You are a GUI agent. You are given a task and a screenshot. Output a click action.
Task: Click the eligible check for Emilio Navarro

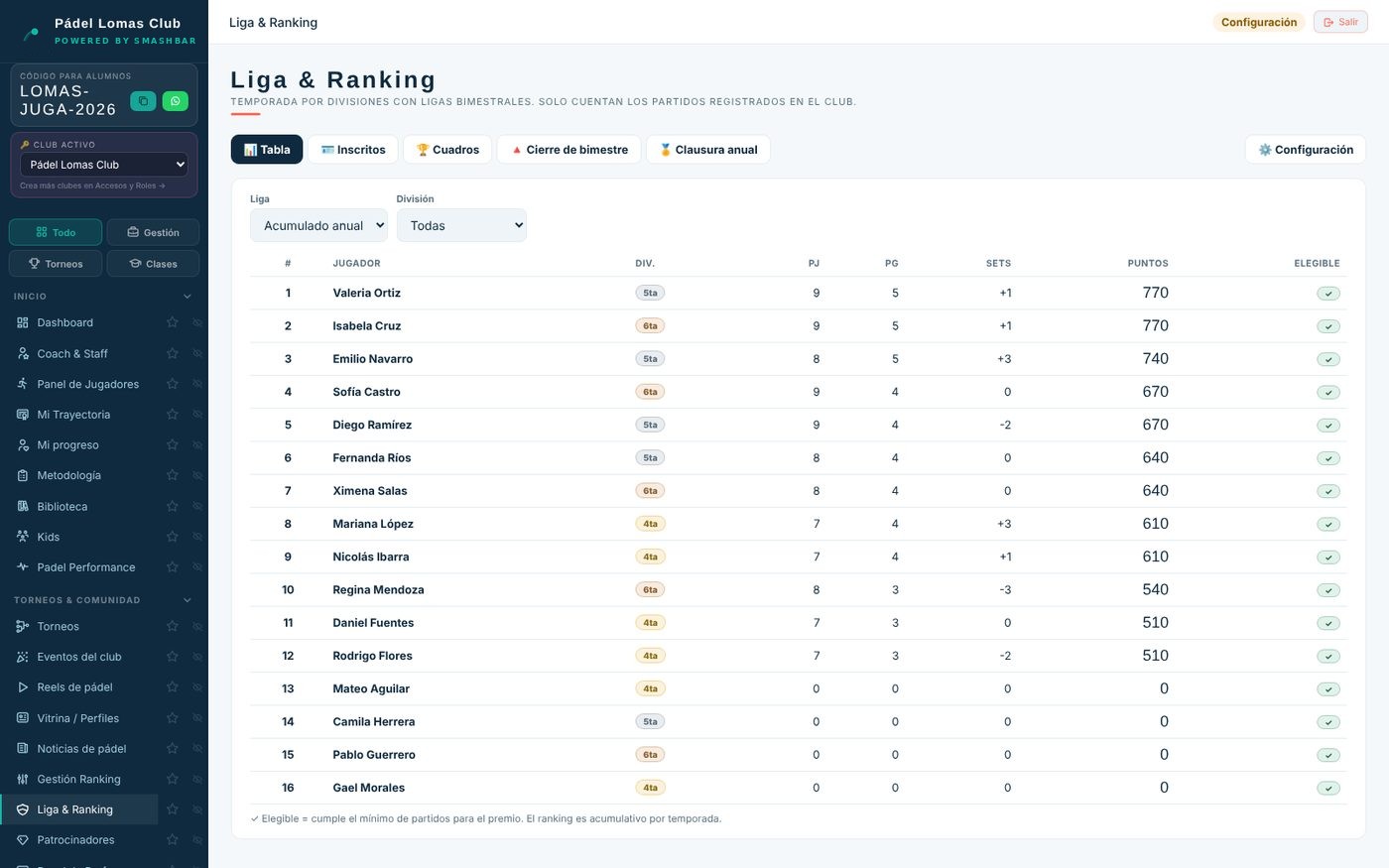point(1328,359)
